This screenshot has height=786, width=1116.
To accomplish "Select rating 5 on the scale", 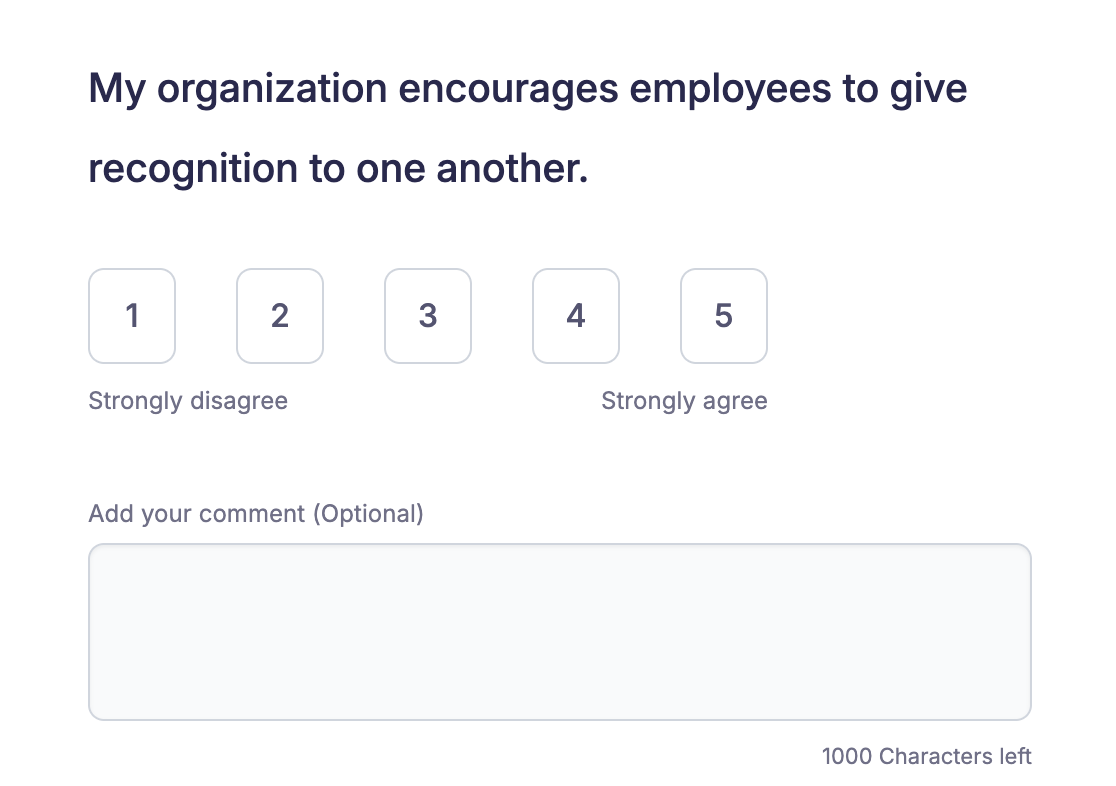I will coord(724,316).
